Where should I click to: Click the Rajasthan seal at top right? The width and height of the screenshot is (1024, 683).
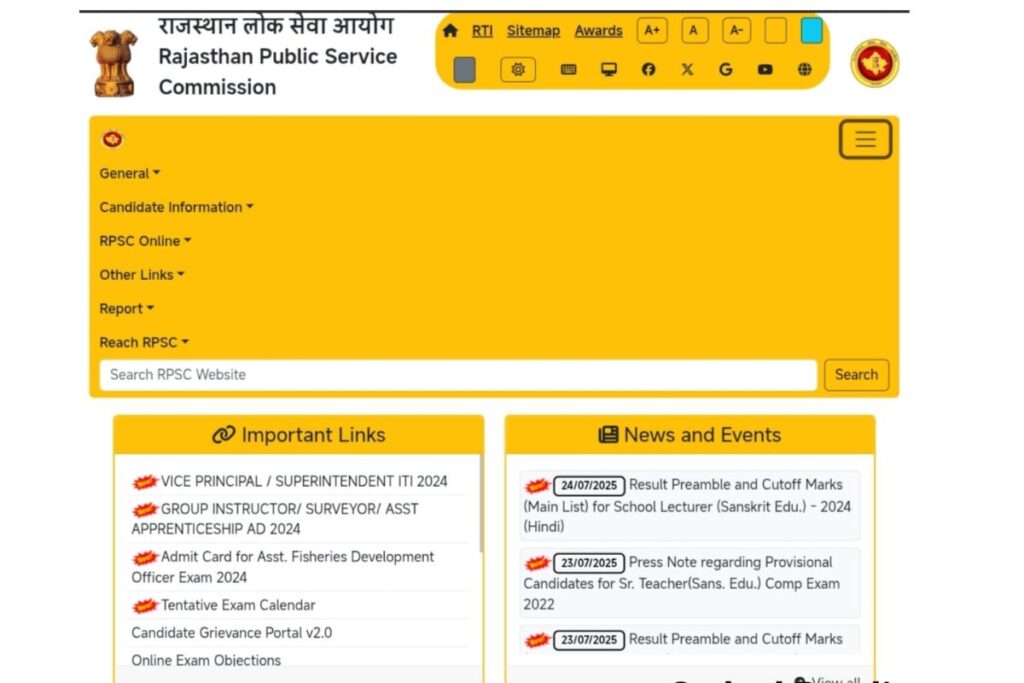point(874,63)
